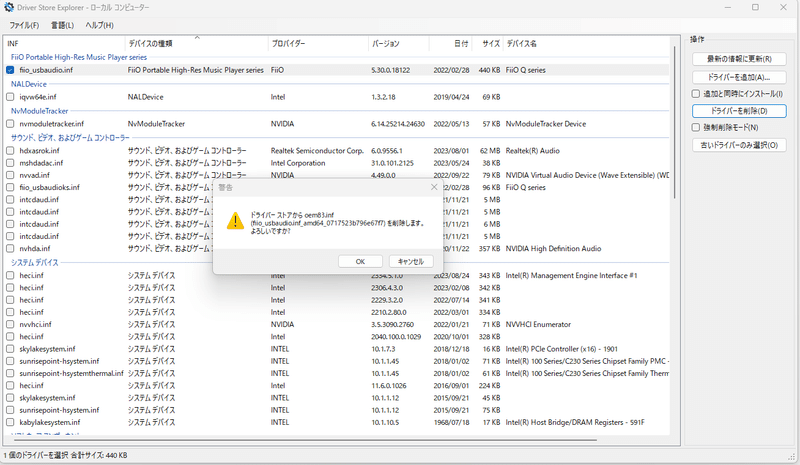Click the Driver Store Explorer app icon
The height and width of the screenshot is (465, 800).
(9, 7)
